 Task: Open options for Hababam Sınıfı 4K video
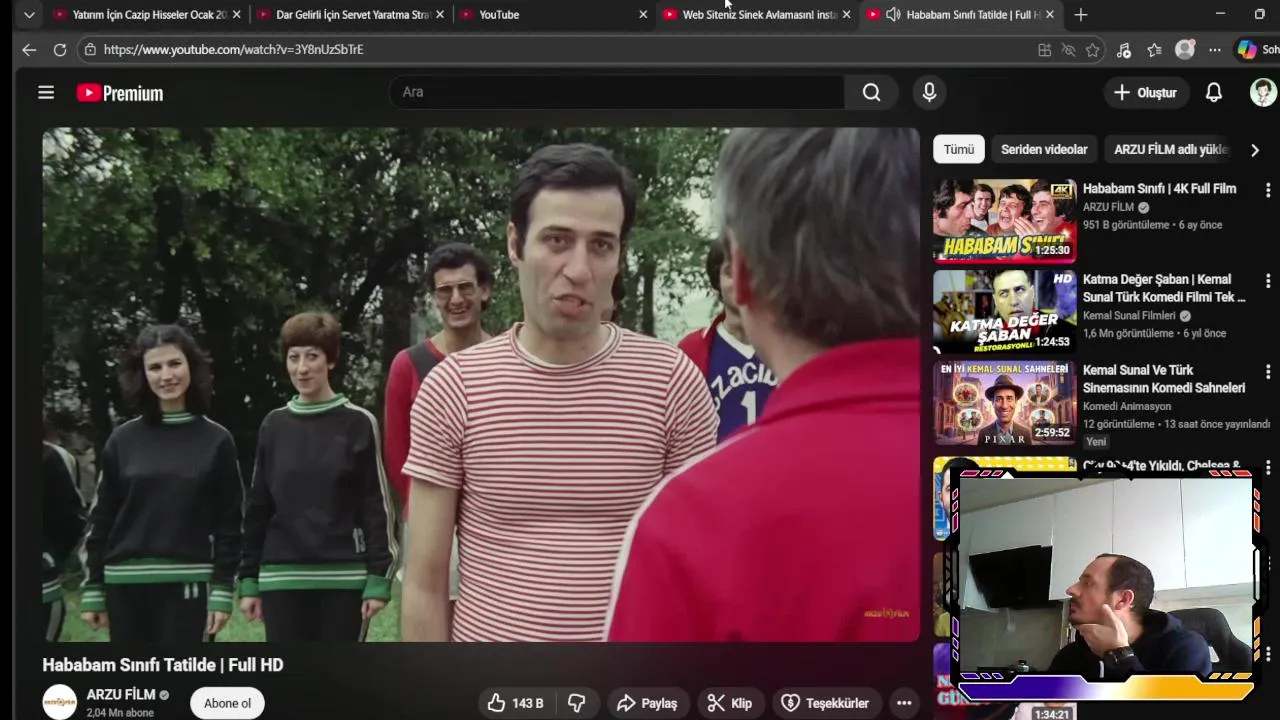pyautogui.click(x=1268, y=189)
